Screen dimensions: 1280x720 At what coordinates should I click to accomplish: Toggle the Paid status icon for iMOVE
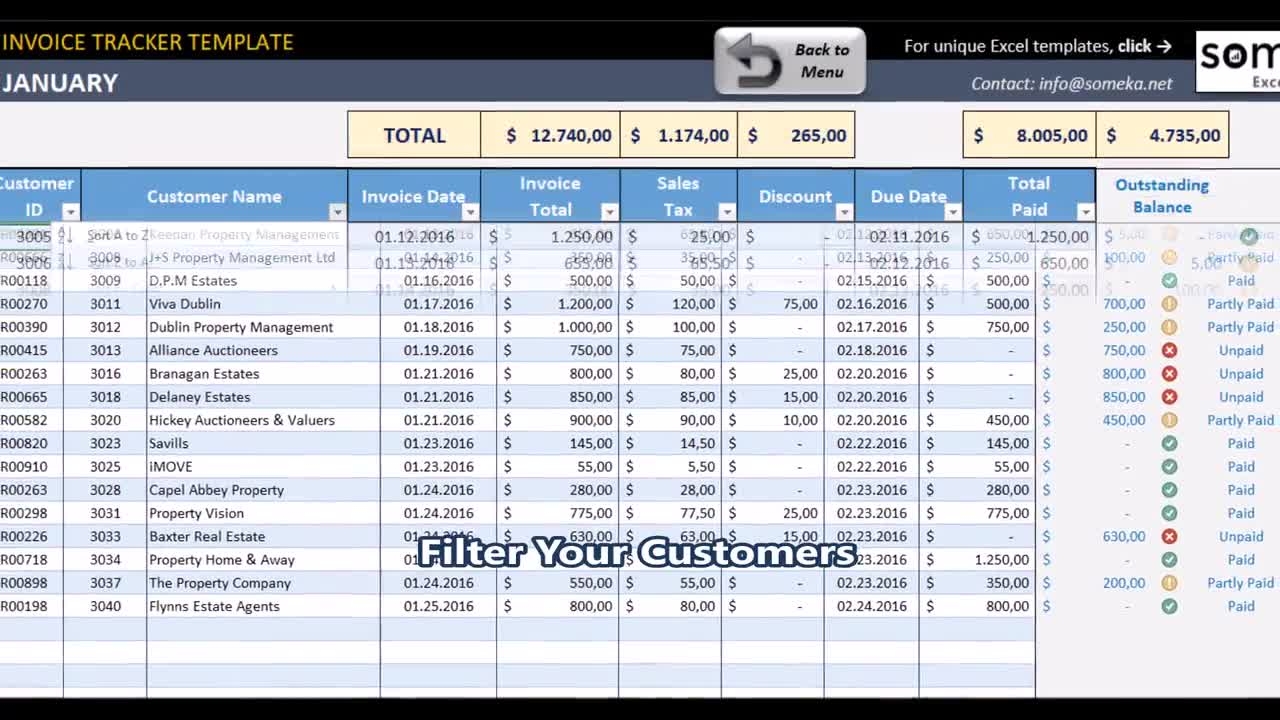(x=1169, y=466)
